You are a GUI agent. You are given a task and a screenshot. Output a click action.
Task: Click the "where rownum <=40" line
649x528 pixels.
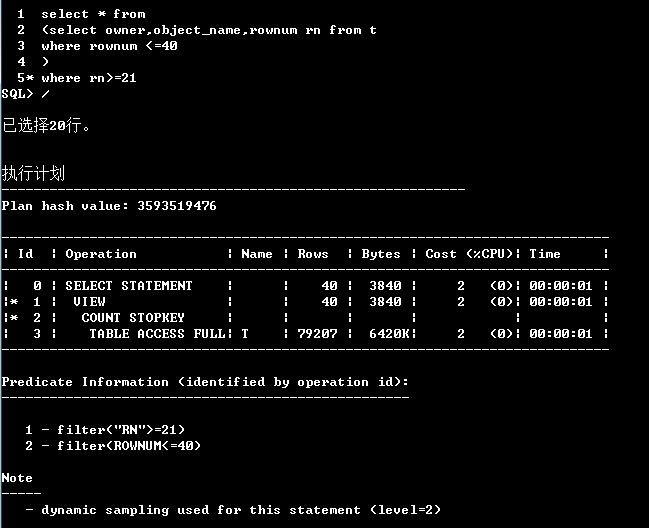coord(109,46)
